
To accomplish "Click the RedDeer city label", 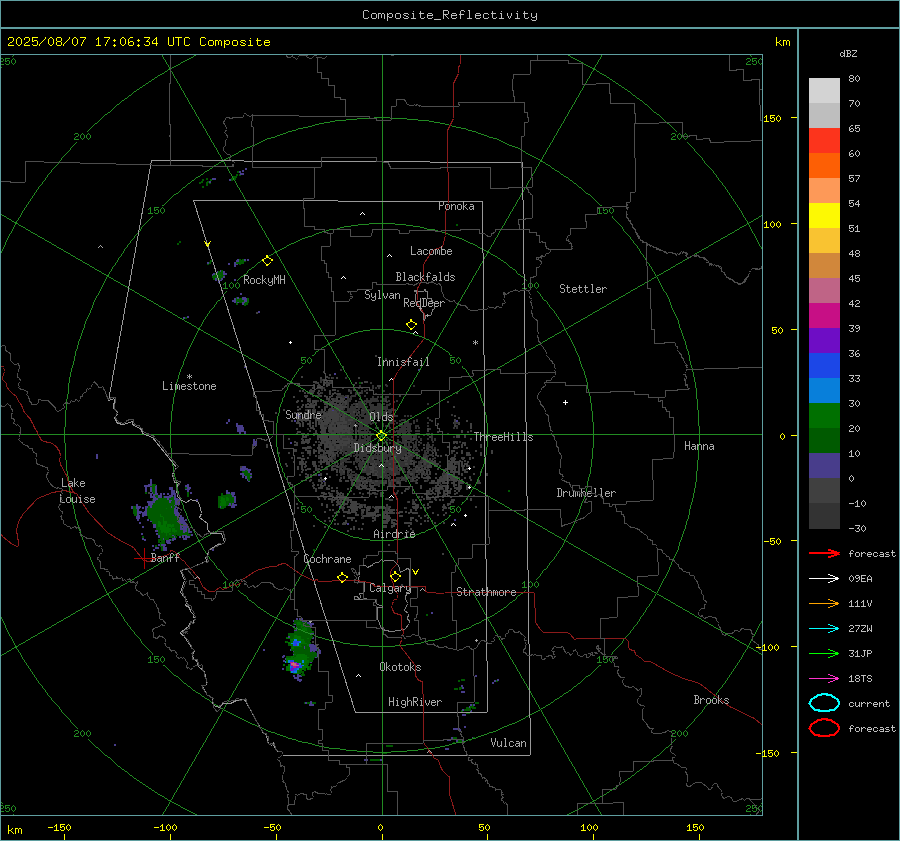I will click(424, 303).
